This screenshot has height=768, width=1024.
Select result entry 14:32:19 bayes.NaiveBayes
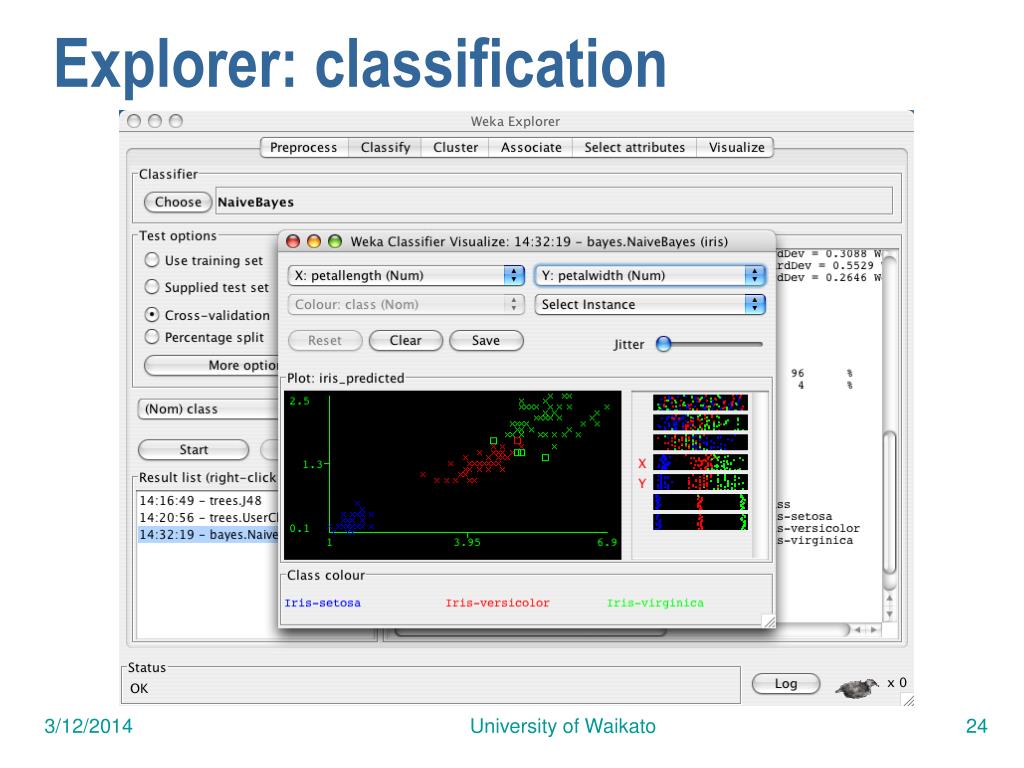pos(208,534)
